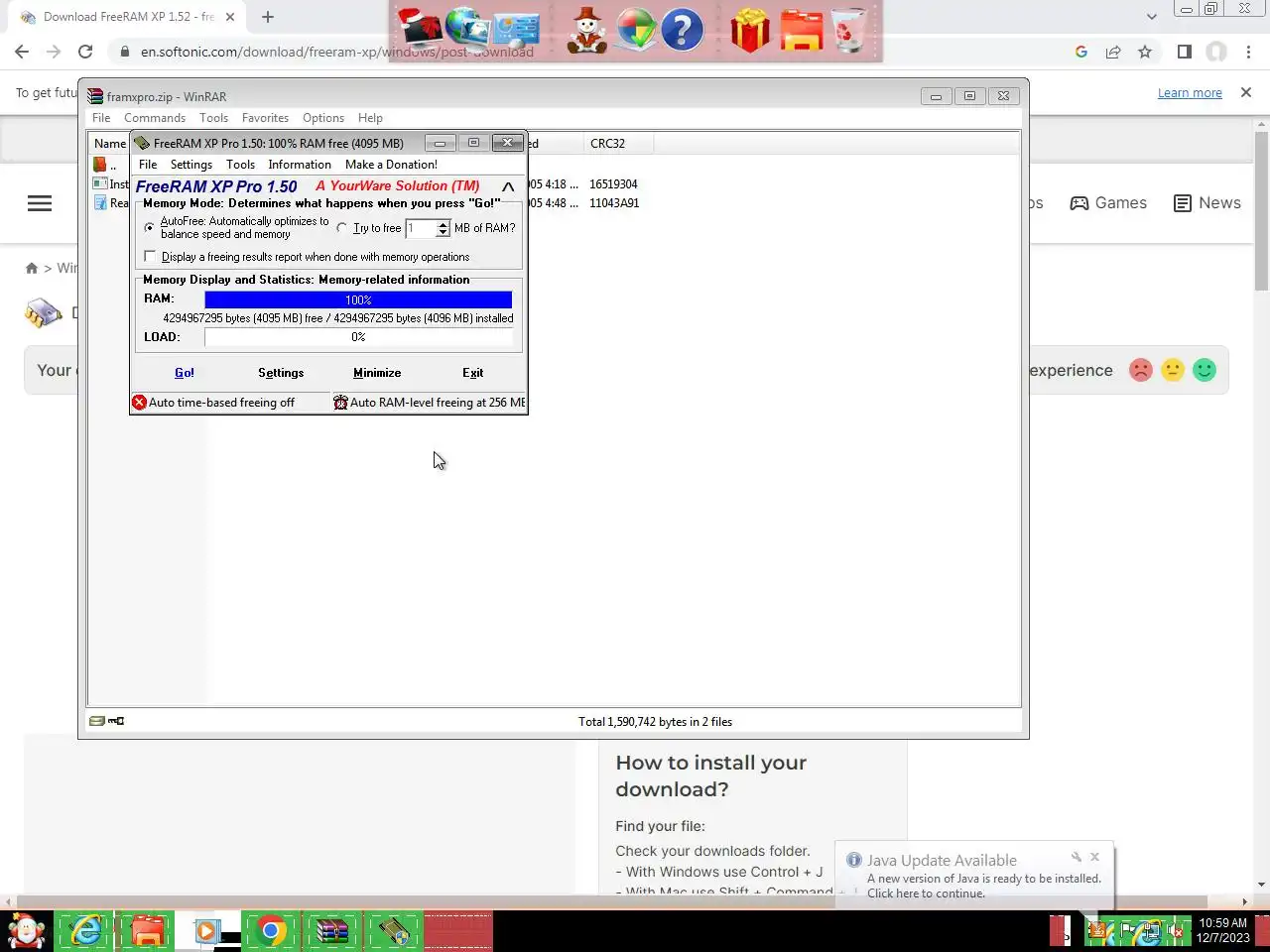Dismiss the top Softonic notification bar

coord(1246,92)
